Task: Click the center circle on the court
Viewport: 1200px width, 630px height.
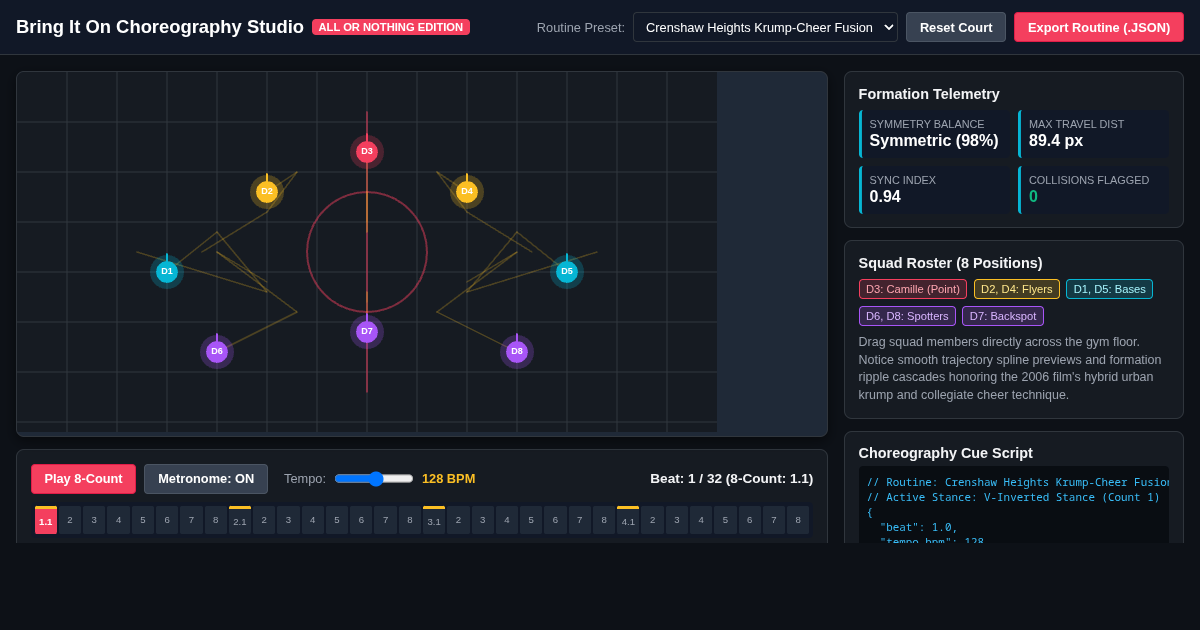Action: click(x=367, y=252)
